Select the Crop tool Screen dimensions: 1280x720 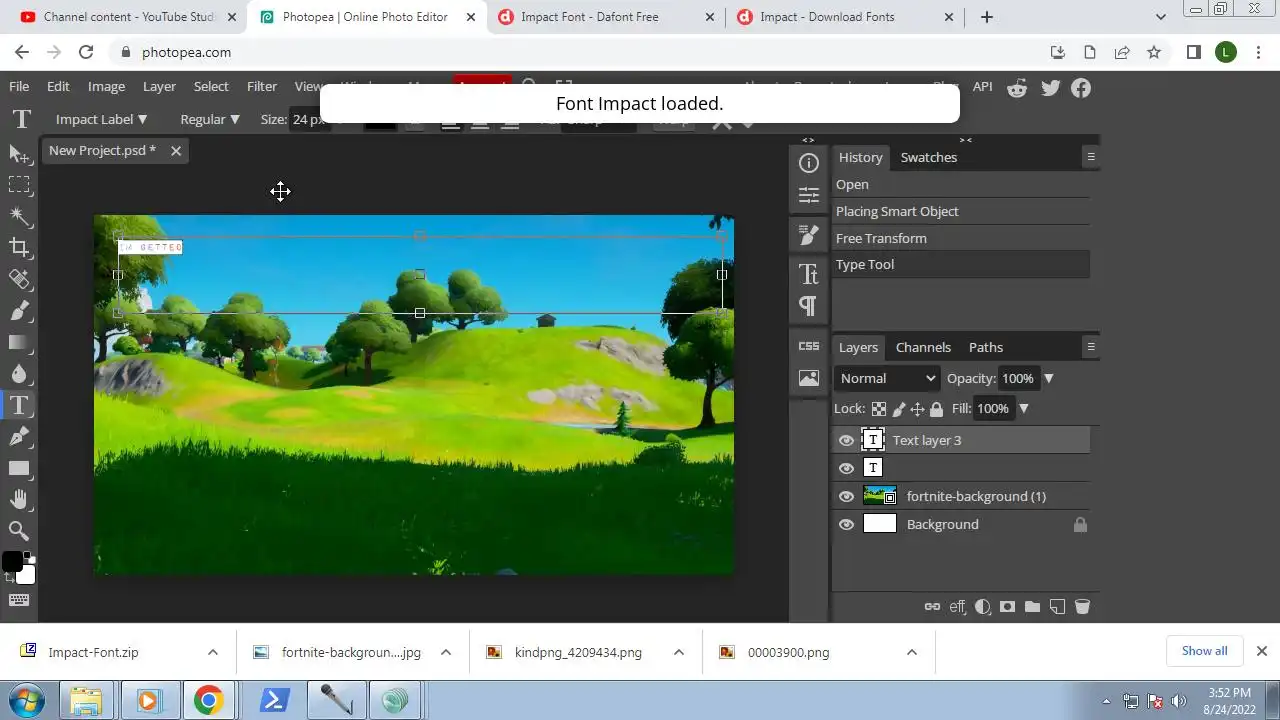tap(19, 247)
